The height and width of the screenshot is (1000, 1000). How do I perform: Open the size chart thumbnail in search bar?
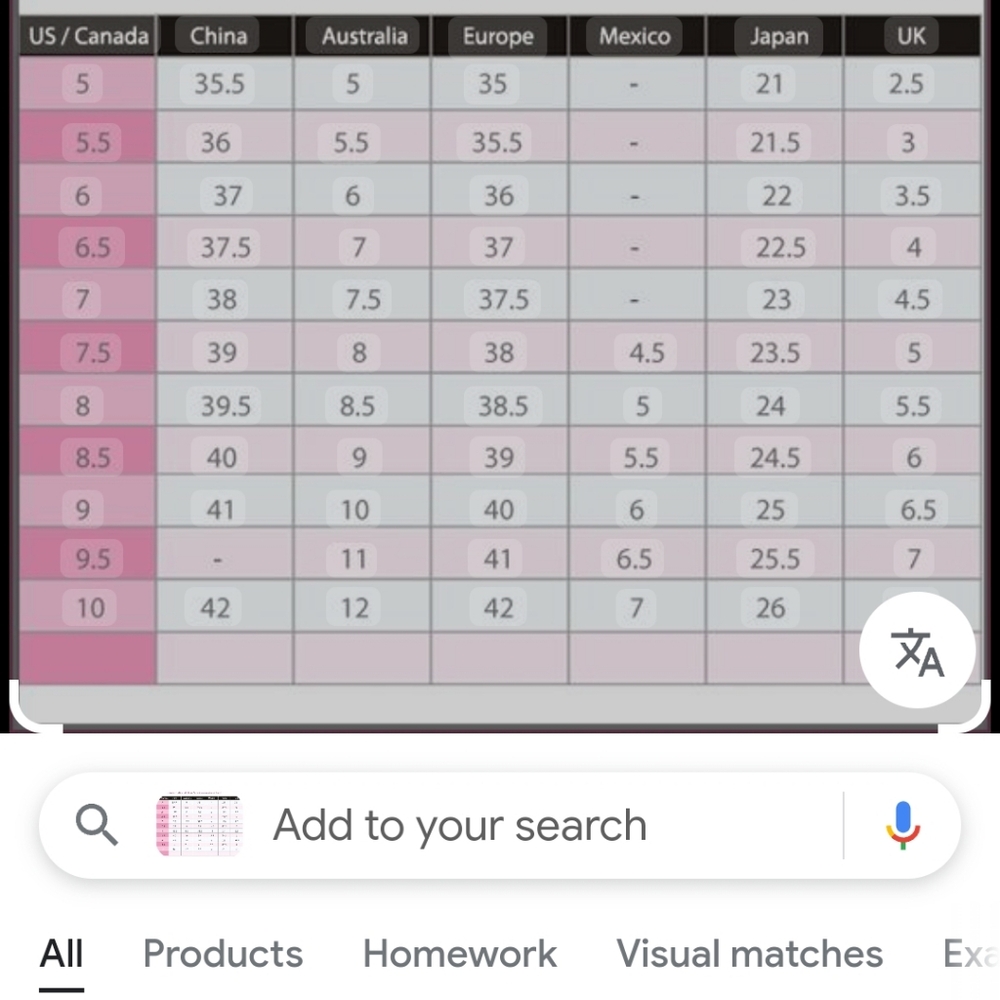coord(199,826)
